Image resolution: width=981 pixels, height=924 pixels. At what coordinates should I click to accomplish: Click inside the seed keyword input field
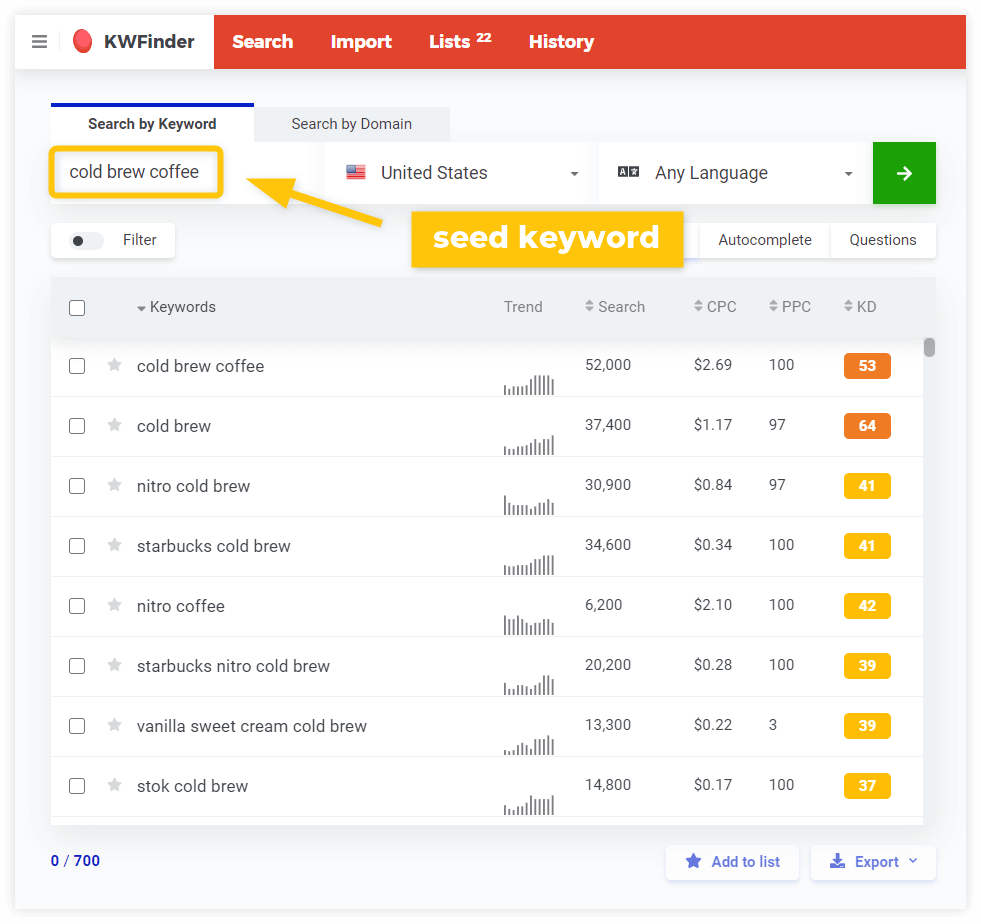tap(135, 172)
